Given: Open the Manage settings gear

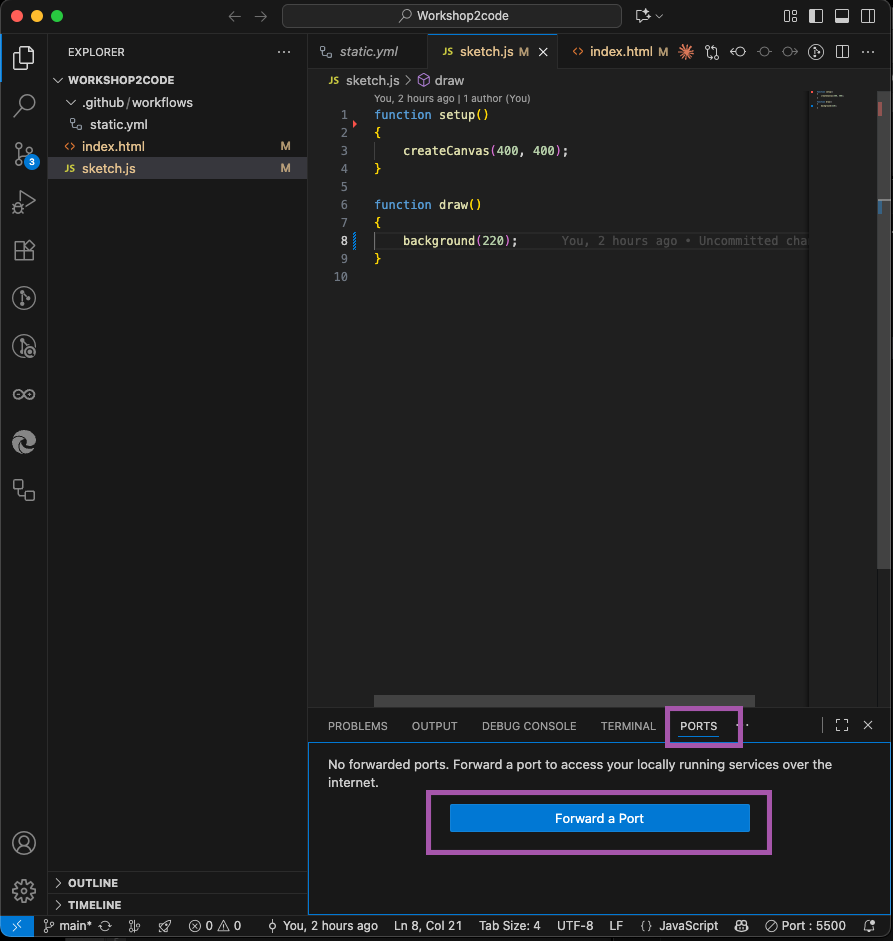Looking at the screenshot, I should click(x=24, y=891).
